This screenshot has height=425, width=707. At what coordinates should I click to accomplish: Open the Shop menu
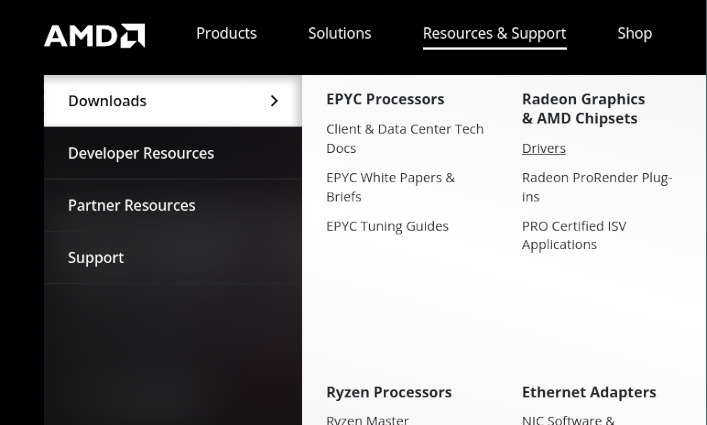[x=634, y=34]
